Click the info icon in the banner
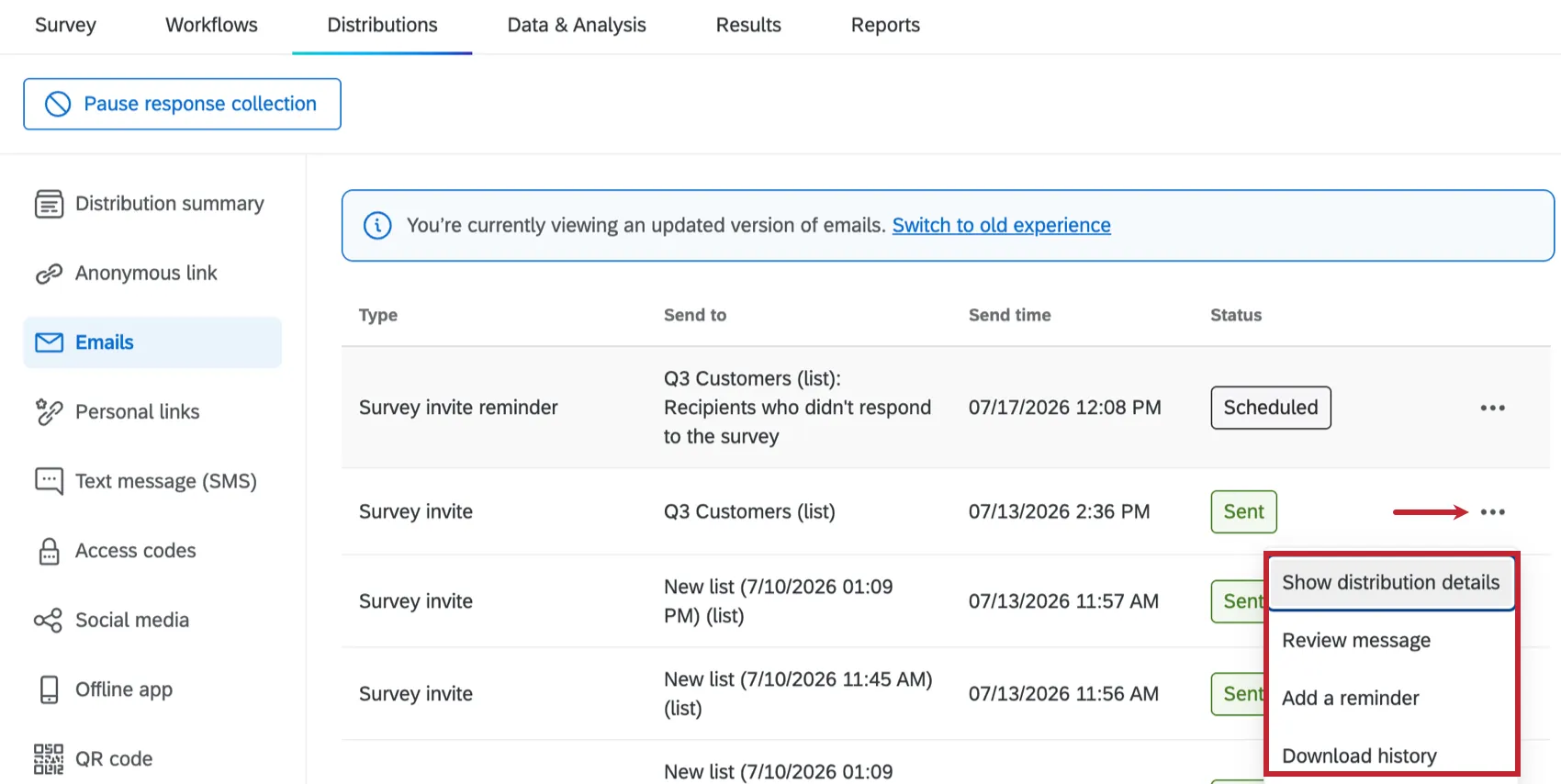The width and height of the screenshot is (1561, 784). [x=377, y=225]
